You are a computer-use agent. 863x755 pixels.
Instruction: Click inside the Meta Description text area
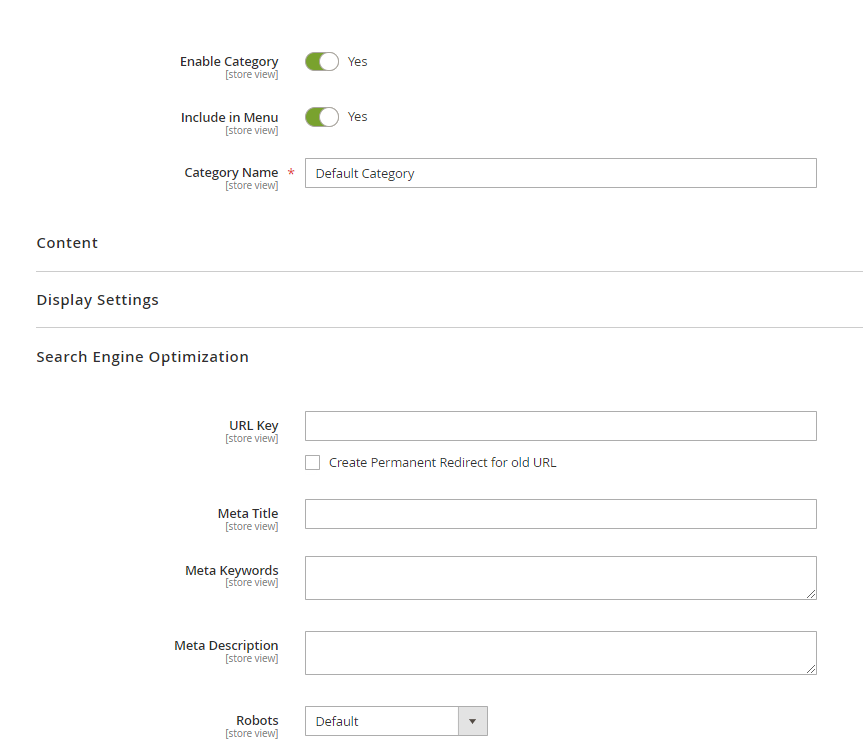(x=560, y=651)
